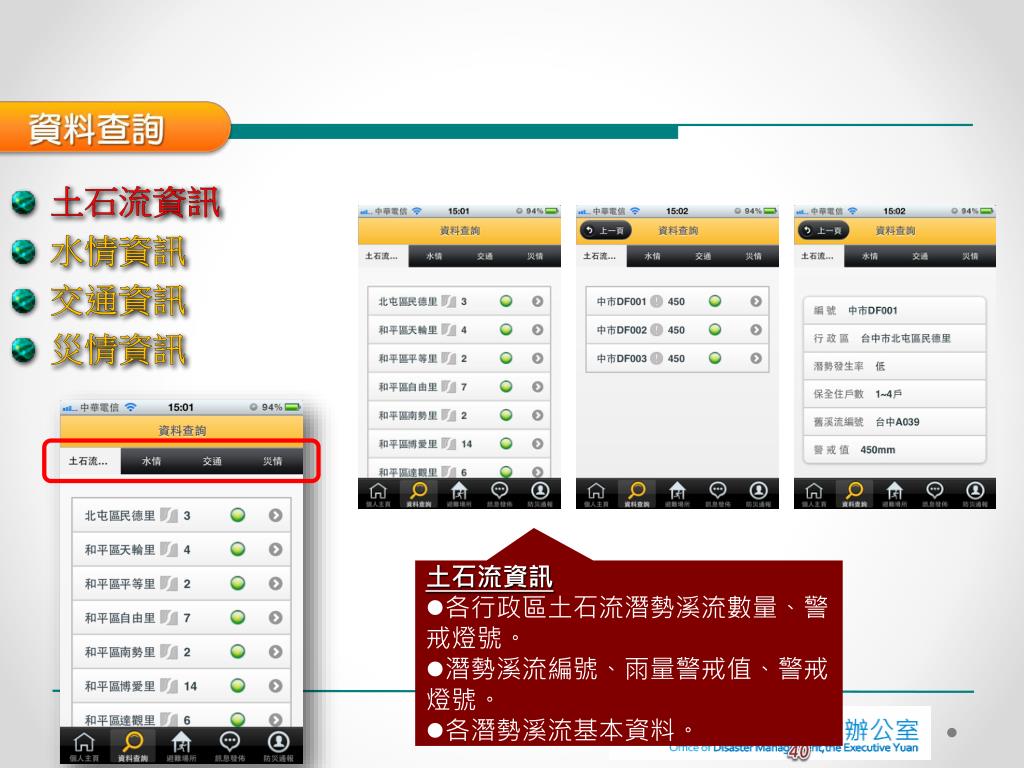Click 水情資訊 bullet heading on slide

pyautogui.click(x=118, y=252)
